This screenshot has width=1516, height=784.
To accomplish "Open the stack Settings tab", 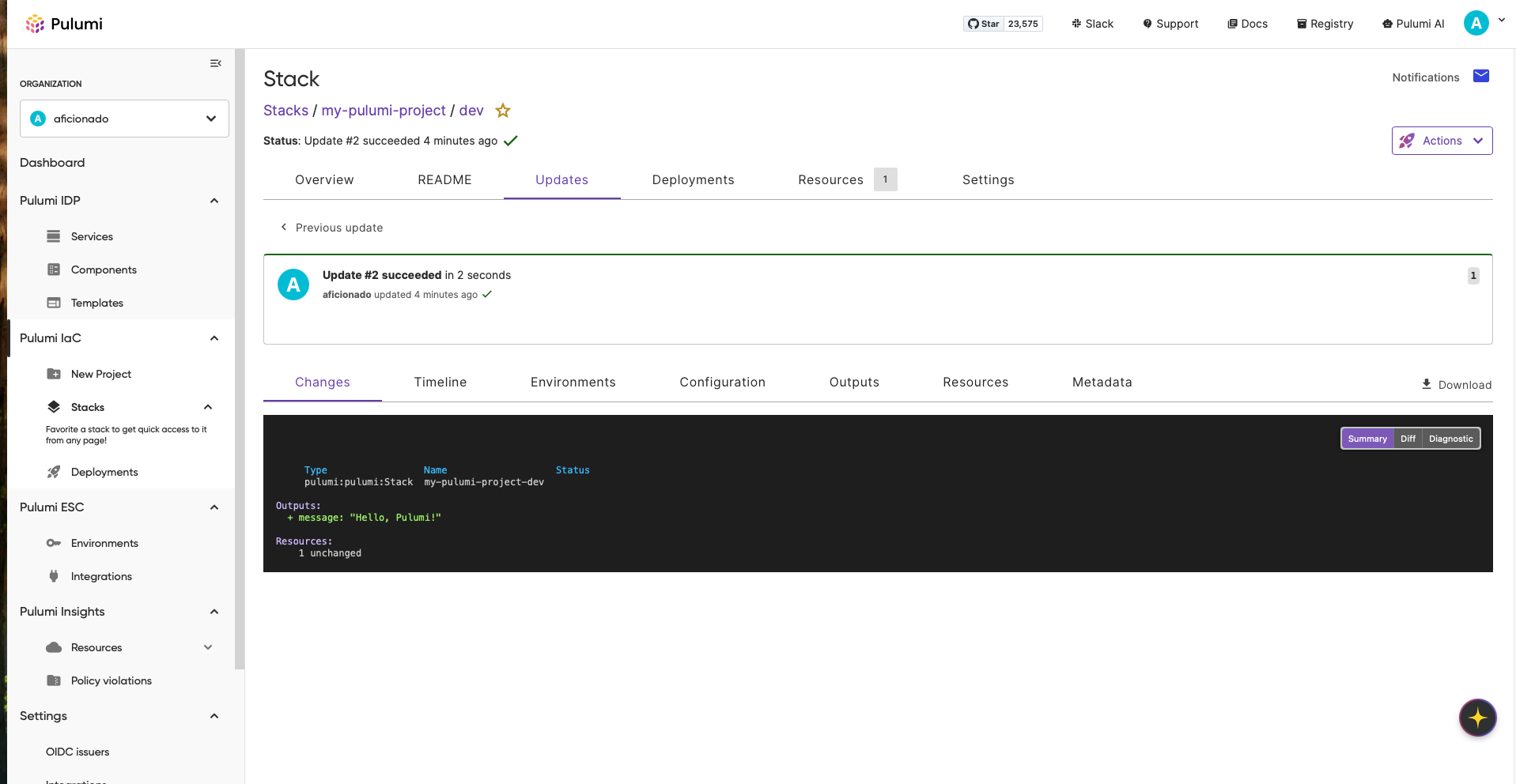I will 989,180.
